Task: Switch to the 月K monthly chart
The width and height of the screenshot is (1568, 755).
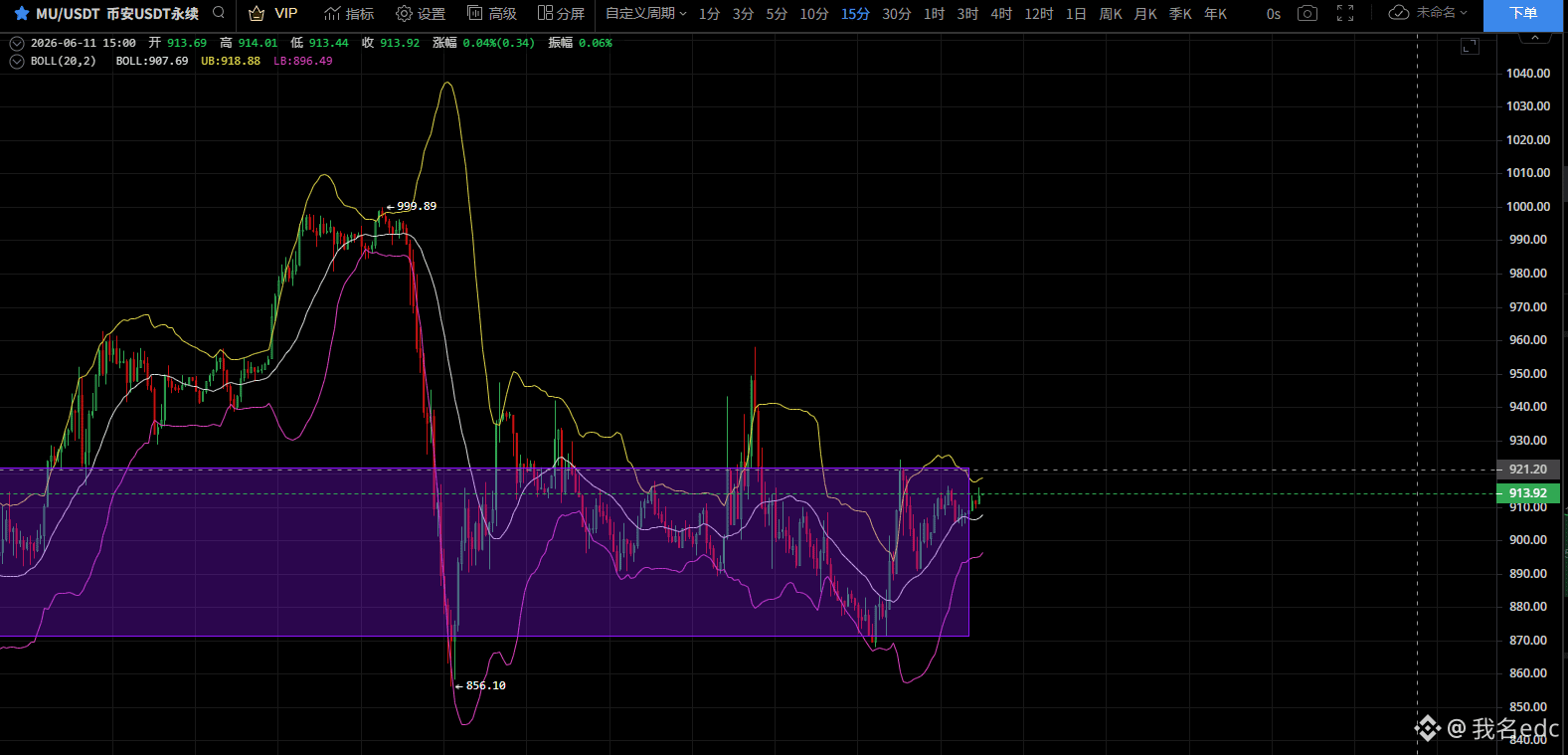Action: [1145, 14]
